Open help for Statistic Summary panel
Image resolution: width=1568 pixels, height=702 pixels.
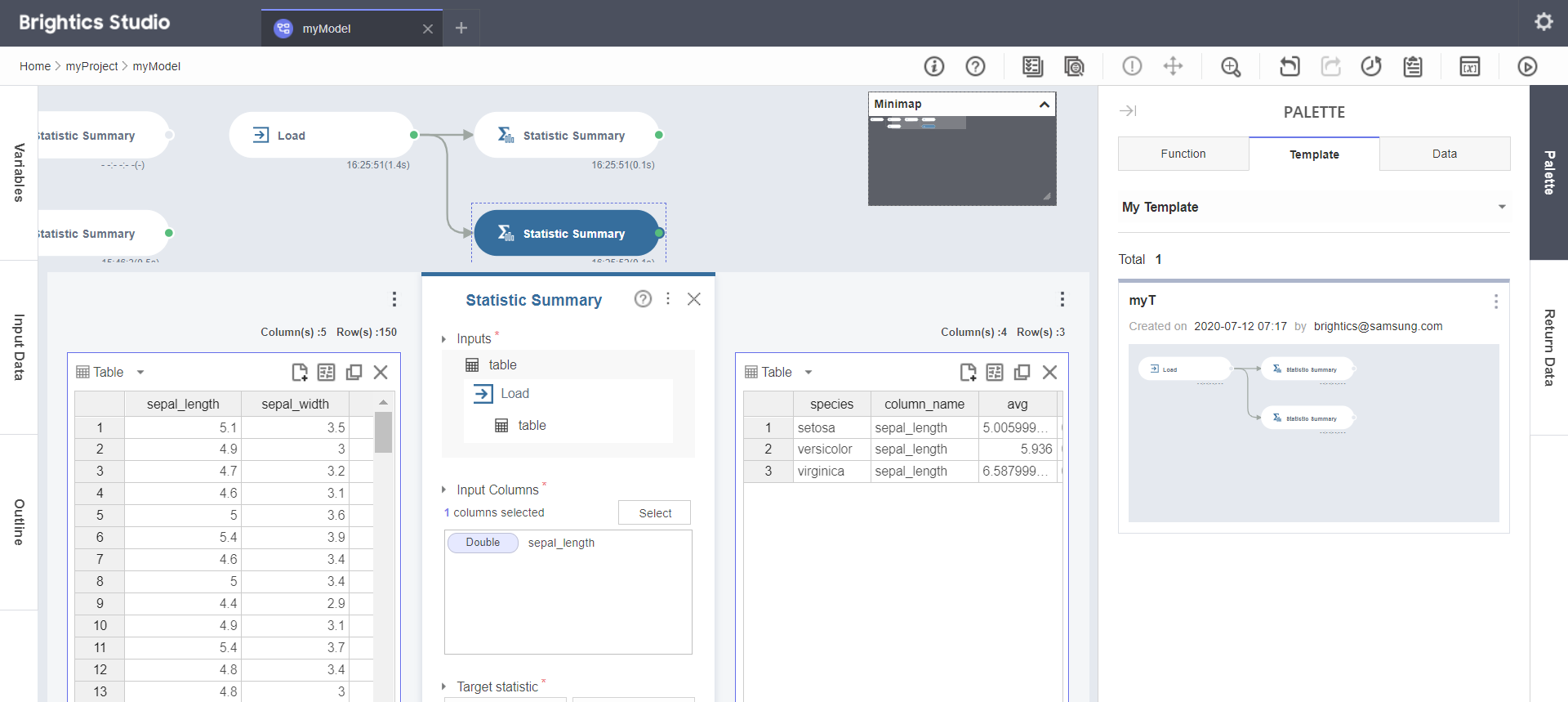pyautogui.click(x=644, y=299)
